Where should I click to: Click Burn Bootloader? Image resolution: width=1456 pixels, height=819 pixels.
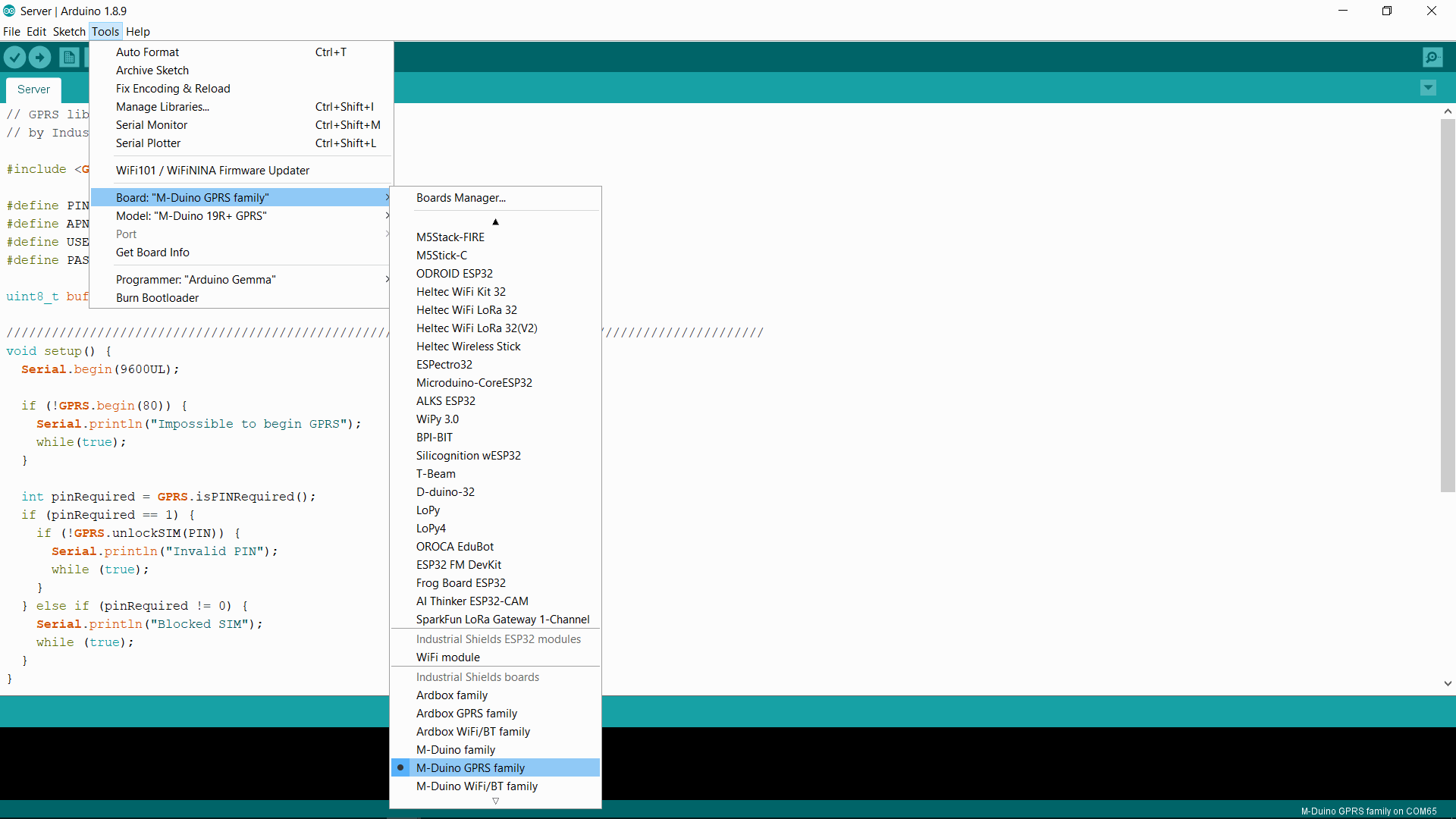(x=241, y=297)
